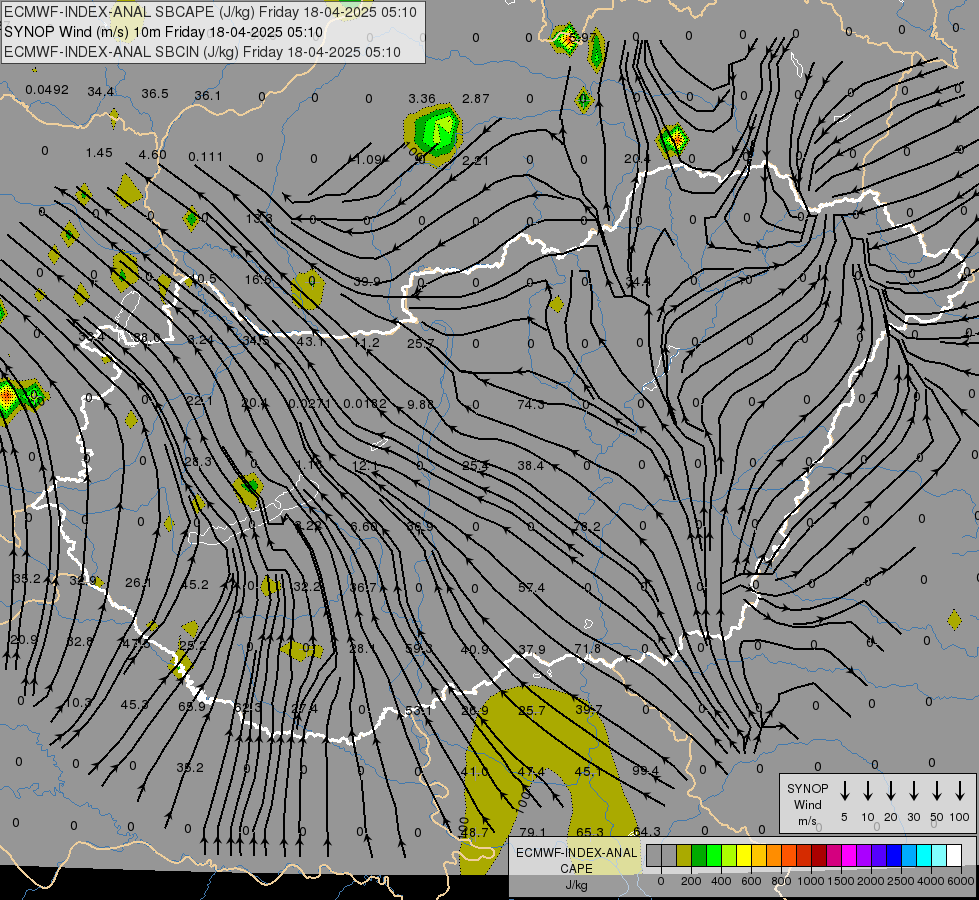Click the grid value 36.5
Screen dimensions: 979x900
tap(155, 94)
